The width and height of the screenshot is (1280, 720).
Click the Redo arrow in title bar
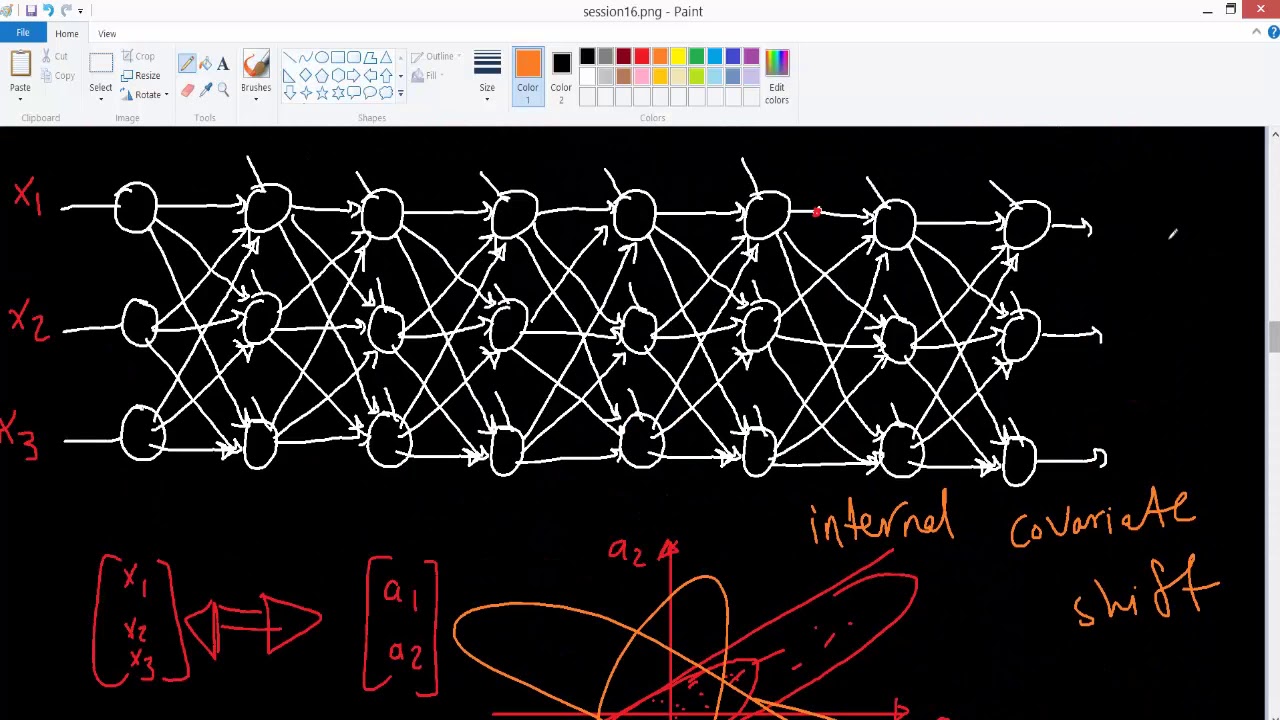tap(66, 10)
